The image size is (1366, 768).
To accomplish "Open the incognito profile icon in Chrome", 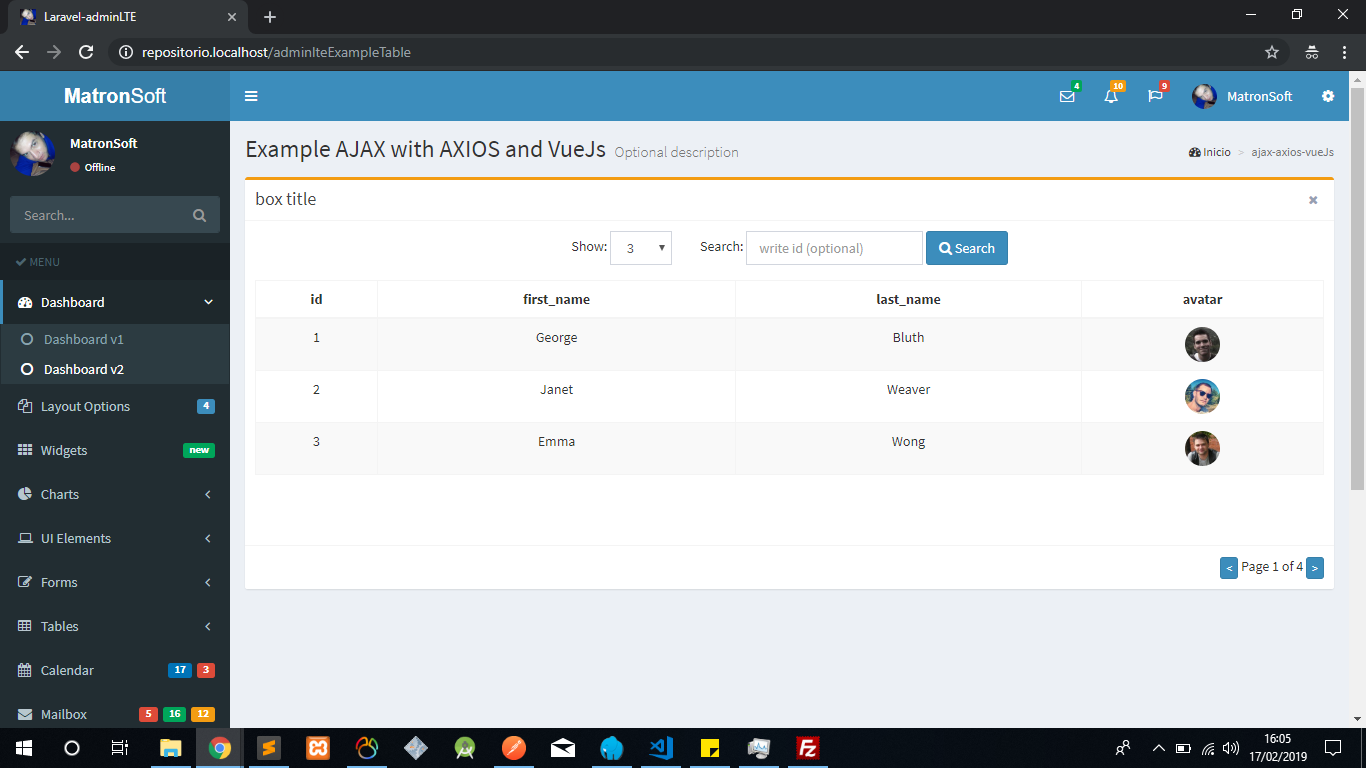I will [x=1312, y=52].
